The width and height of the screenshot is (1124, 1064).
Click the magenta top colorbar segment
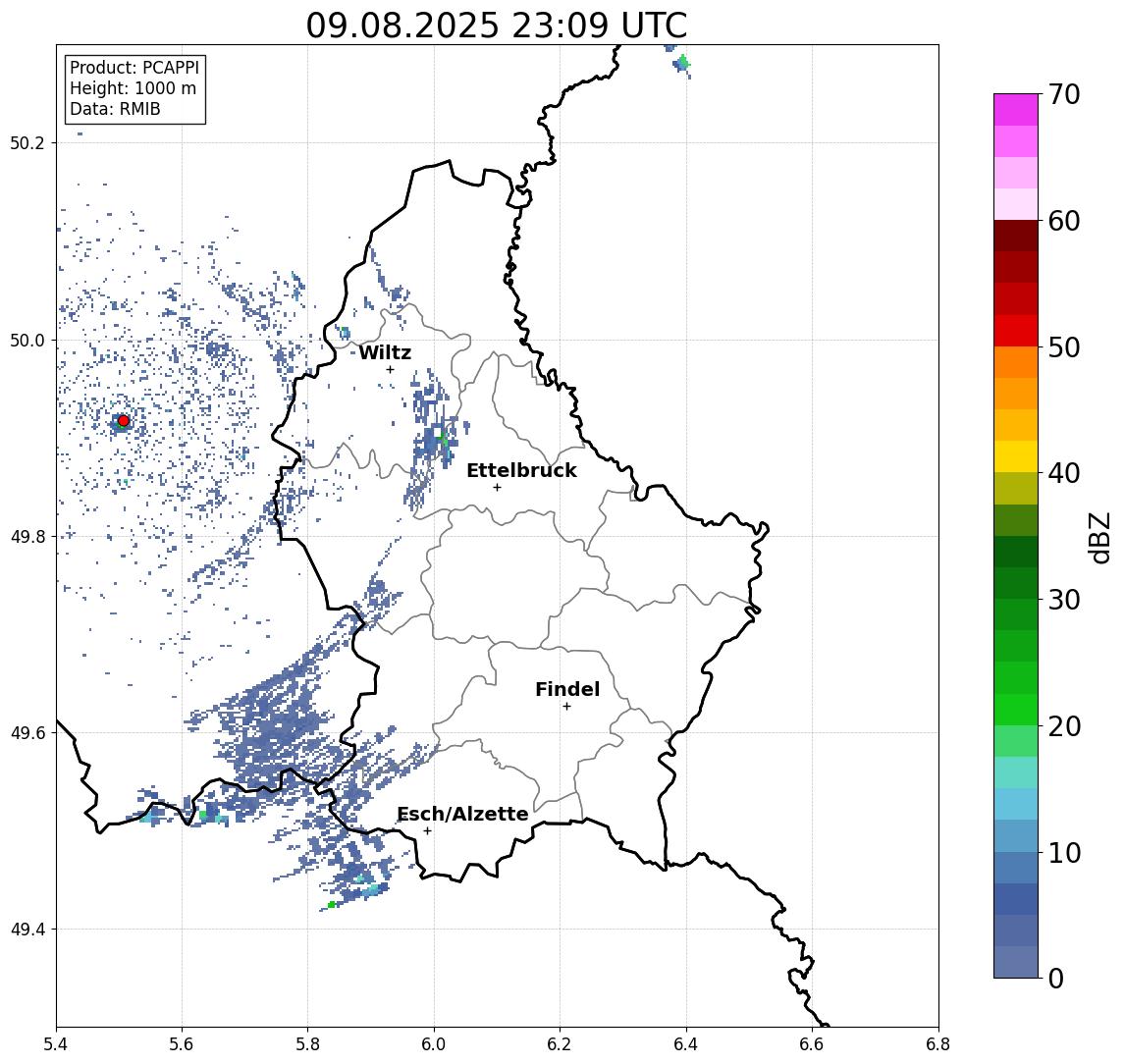(x=1016, y=110)
